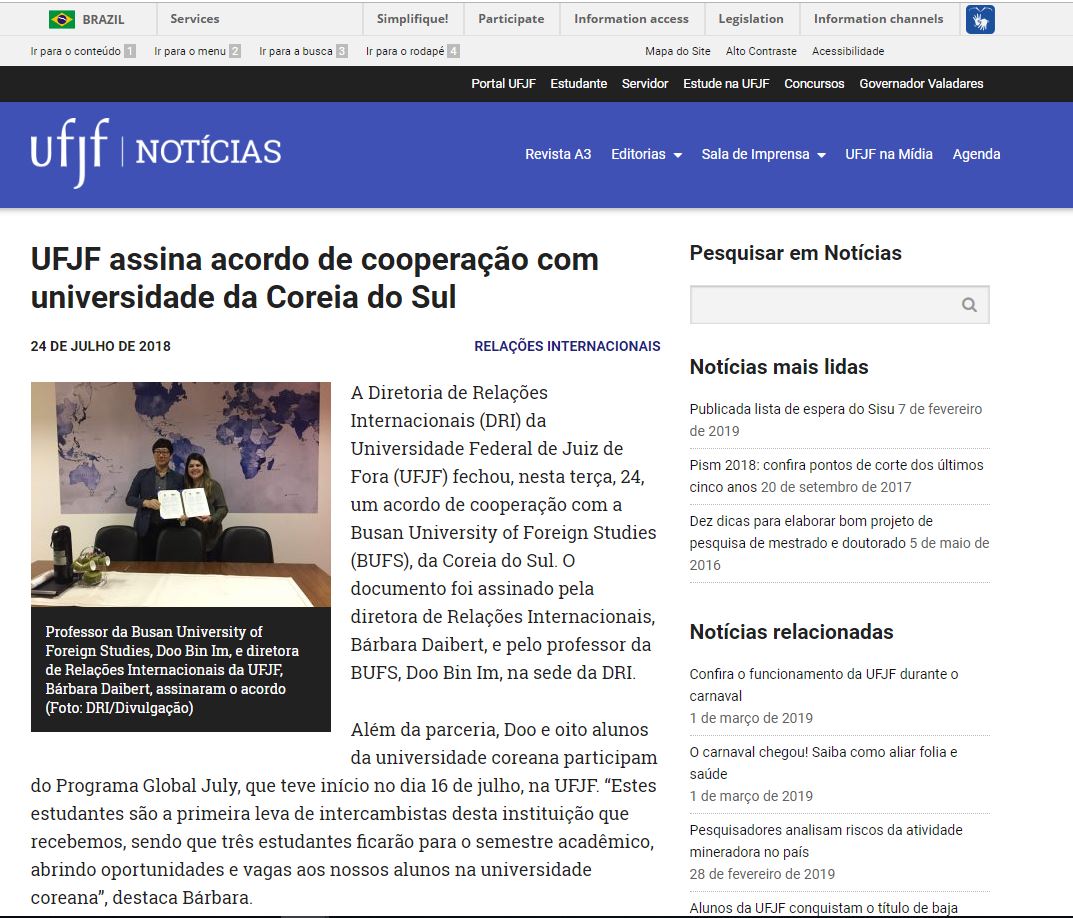Open UFJF na Mídia navigation item
The width and height of the screenshot is (1073, 918).
pos(889,154)
